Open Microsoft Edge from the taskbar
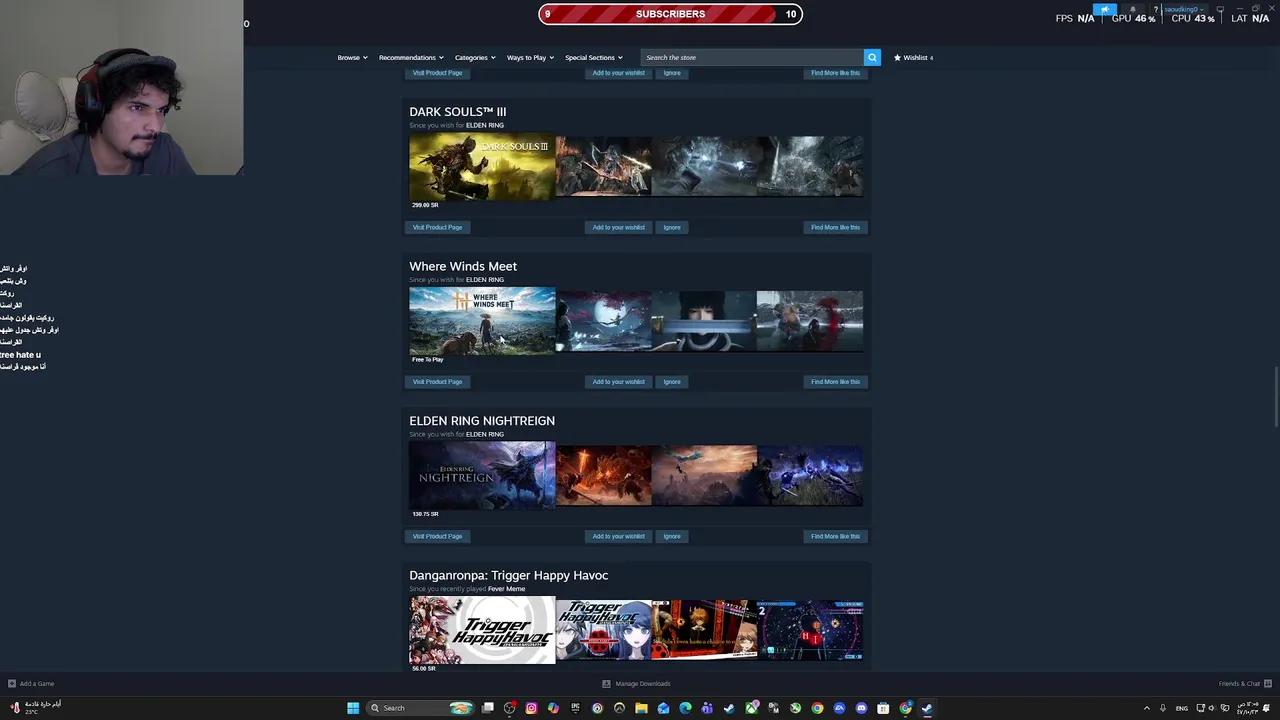The image size is (1280, 720). pos(685,708)
